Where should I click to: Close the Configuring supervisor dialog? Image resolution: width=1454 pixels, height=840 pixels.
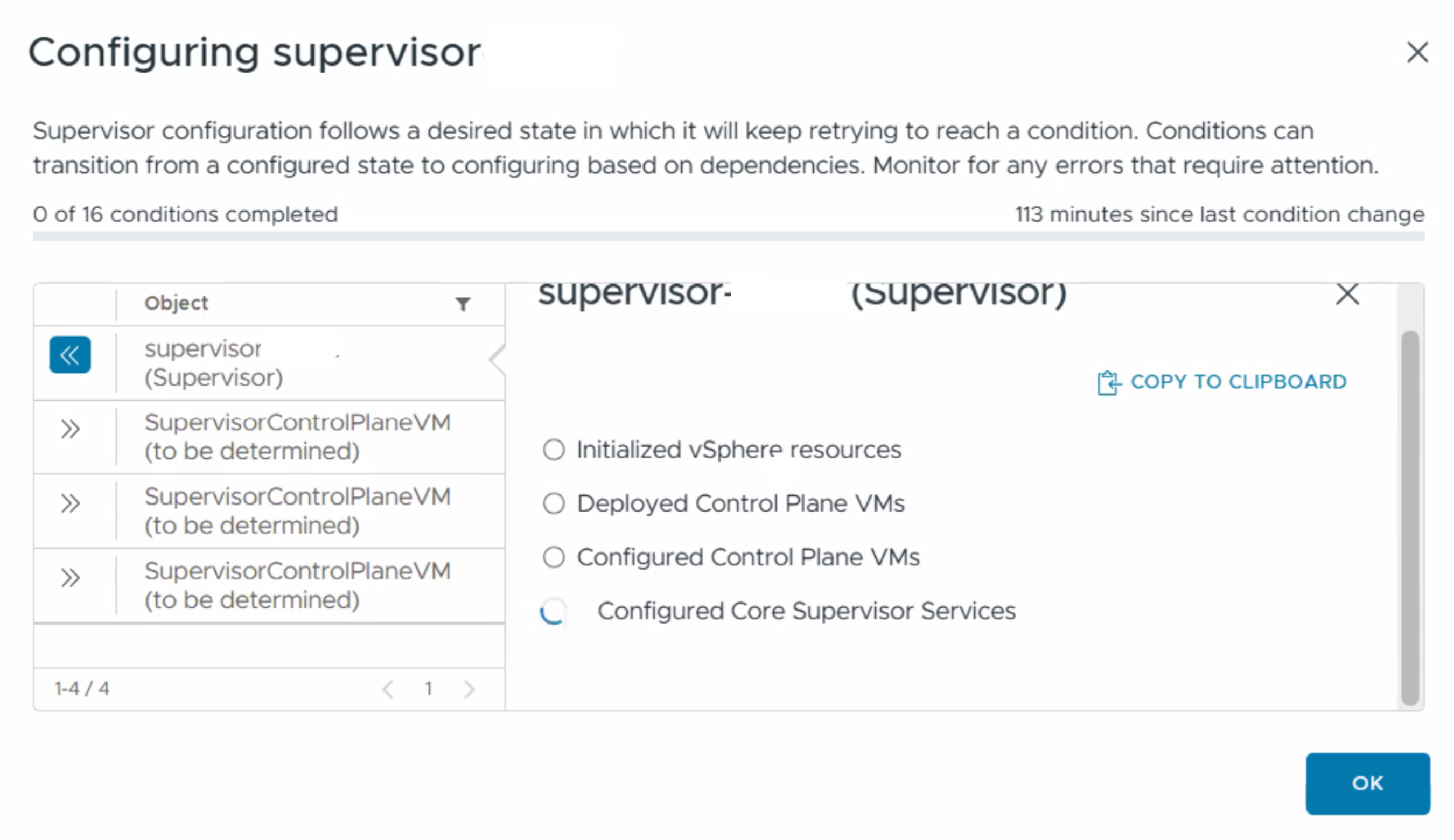point(1417,53)
